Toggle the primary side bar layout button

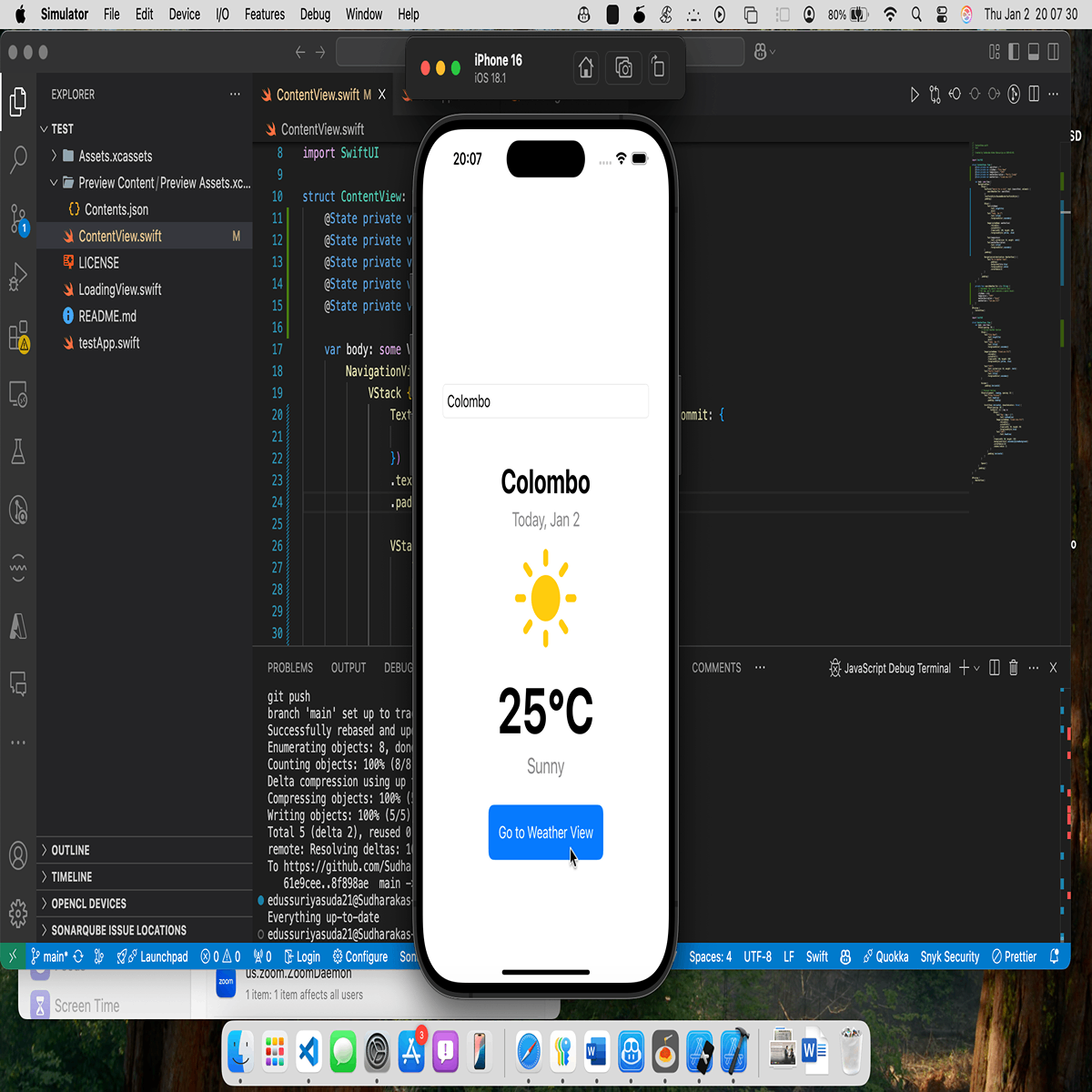point(1014,52)
